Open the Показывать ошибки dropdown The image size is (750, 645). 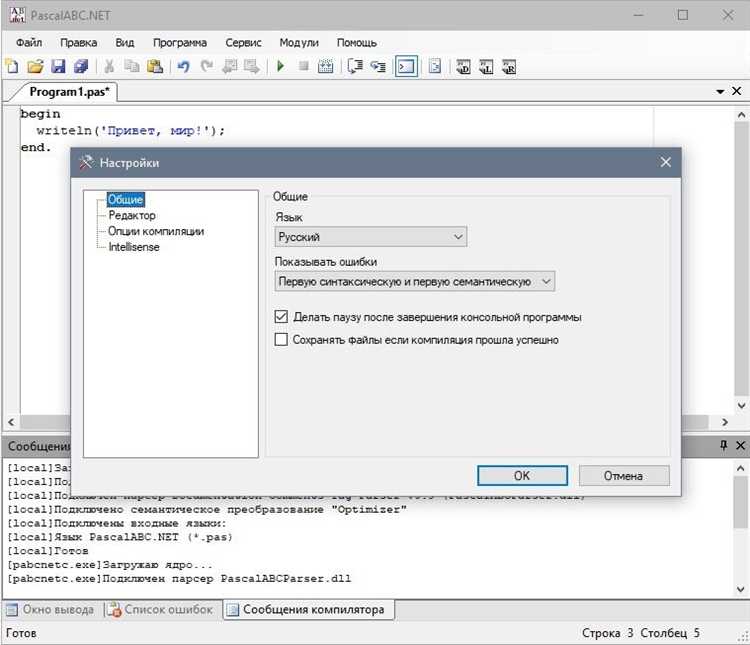(x=415, y=281)
